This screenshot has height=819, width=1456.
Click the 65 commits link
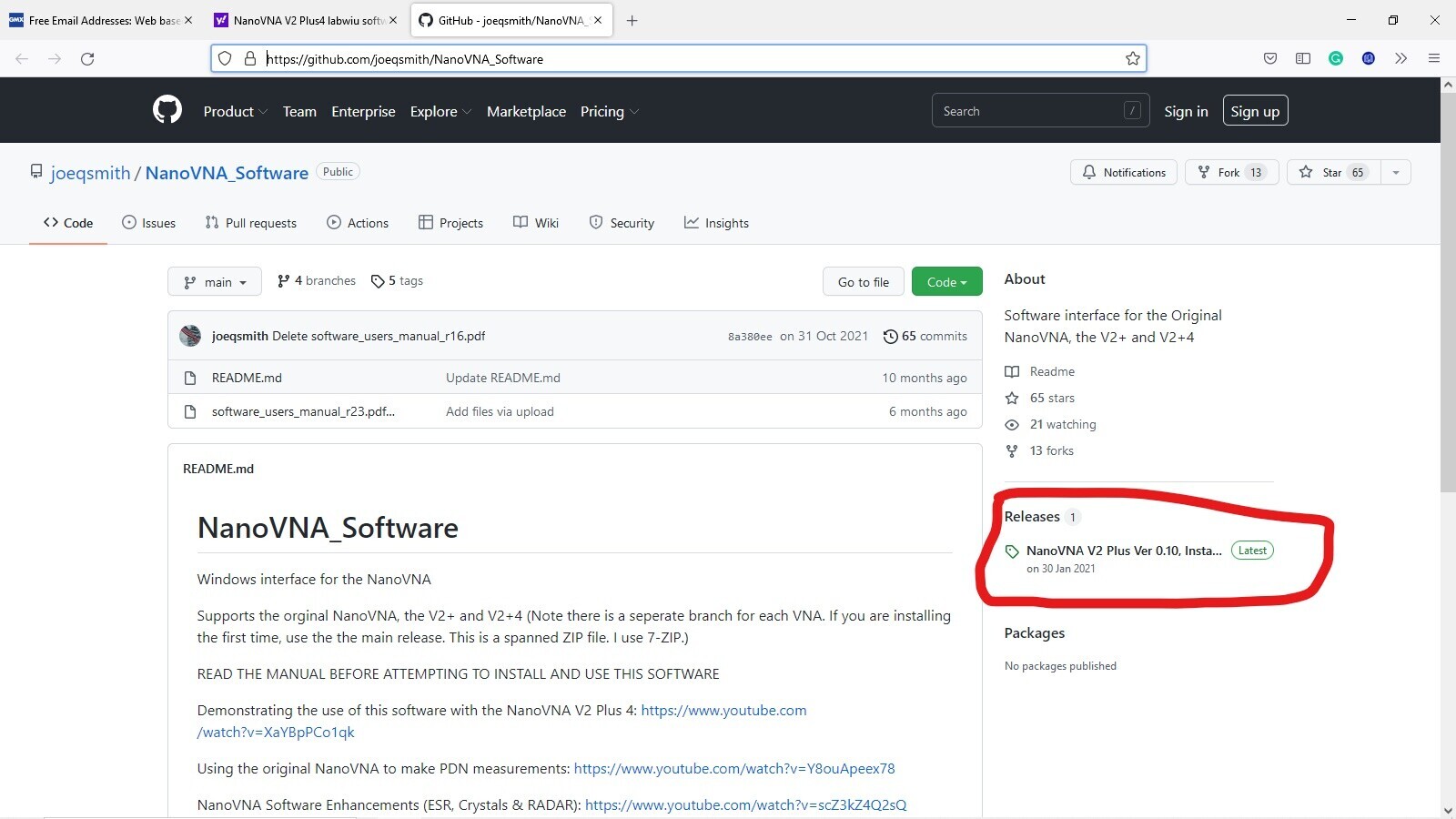(925, 336)
